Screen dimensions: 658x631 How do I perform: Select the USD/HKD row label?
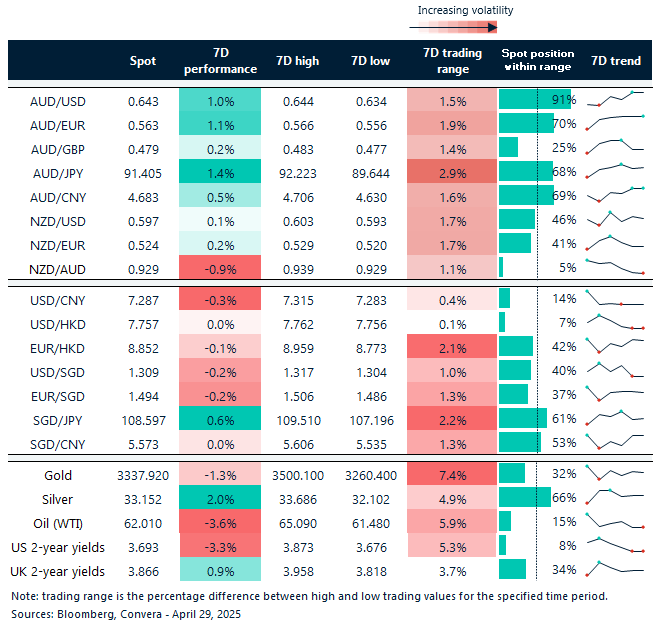(x=58, y=324)
